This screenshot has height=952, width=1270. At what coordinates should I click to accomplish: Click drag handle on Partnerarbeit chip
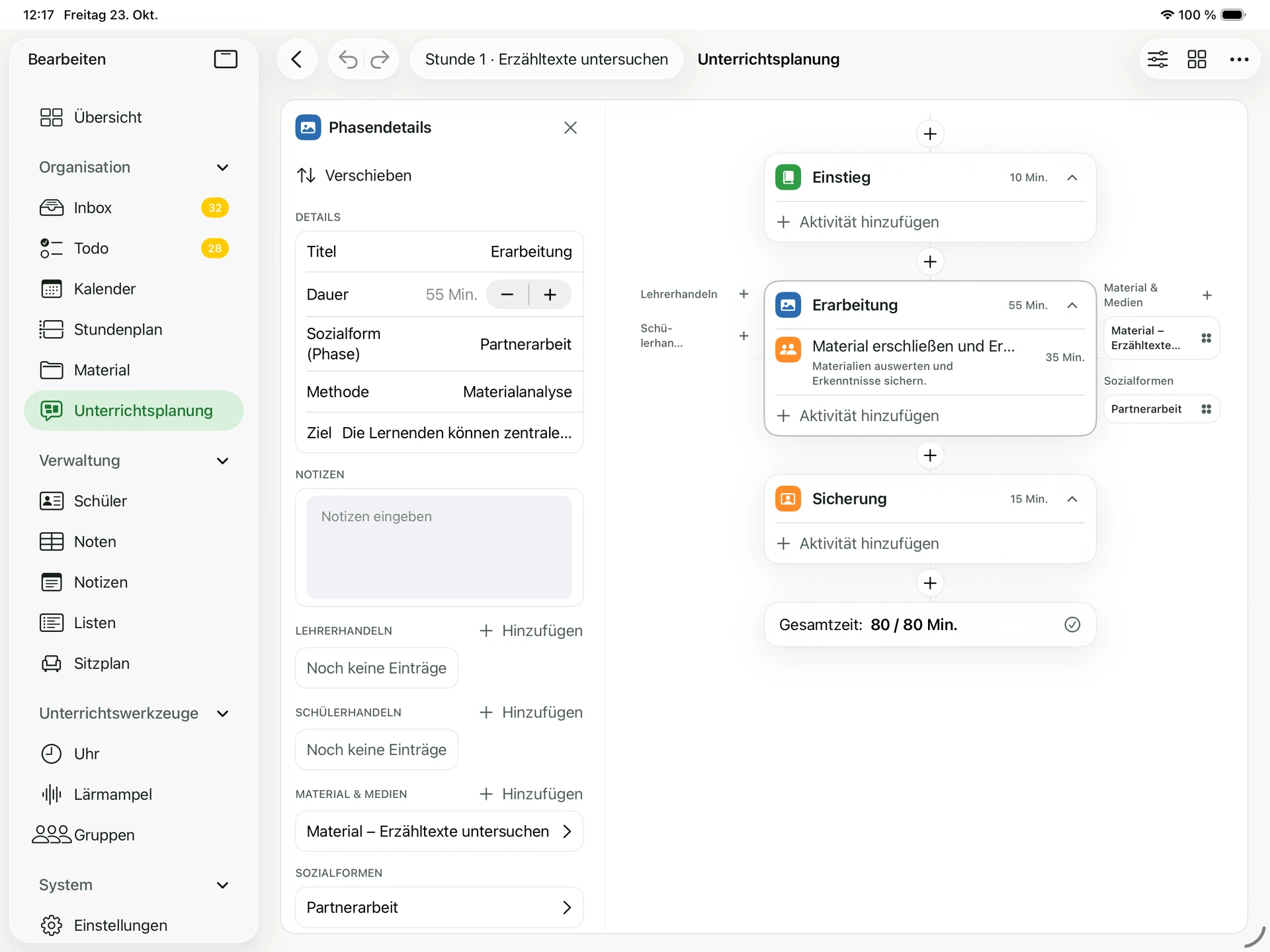point(1206,409)
